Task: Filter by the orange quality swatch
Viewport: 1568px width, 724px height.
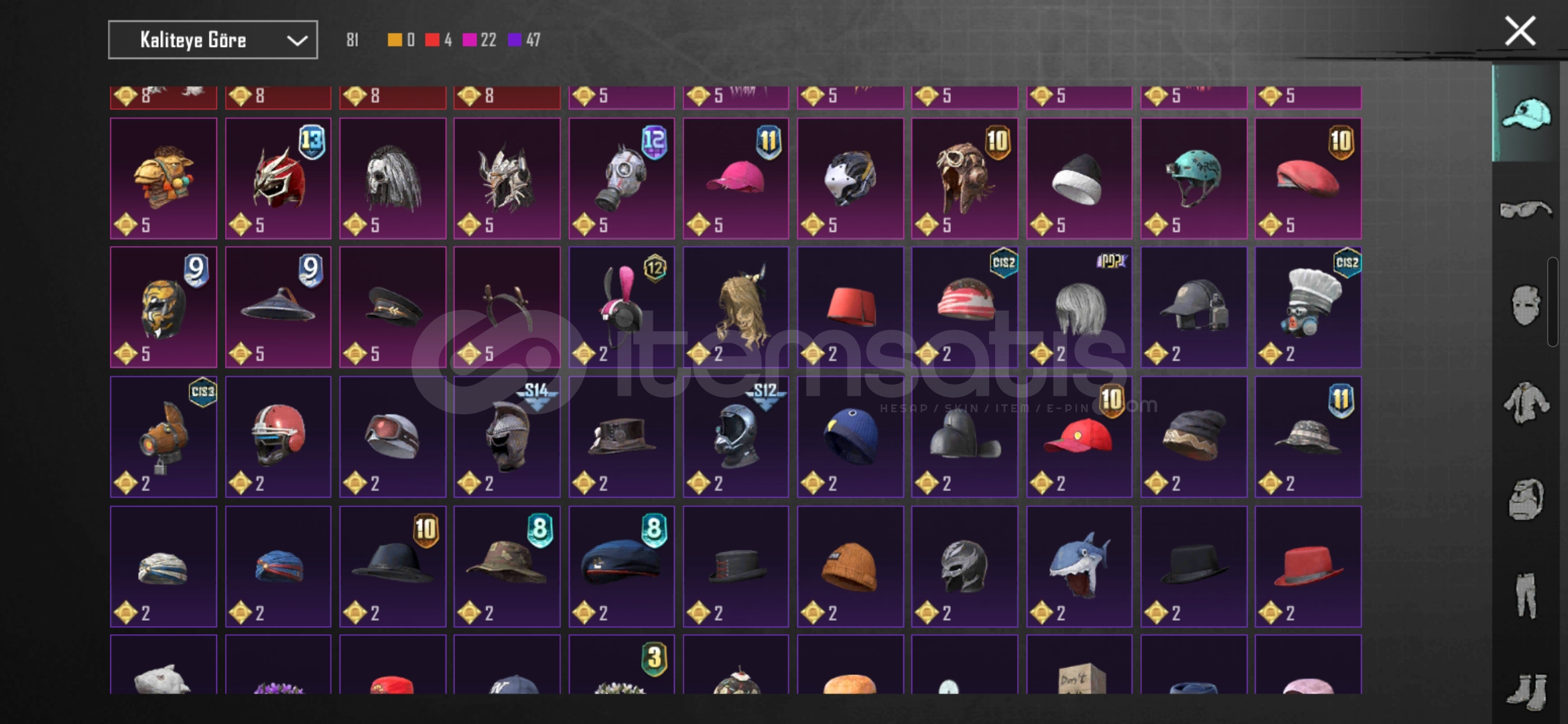Action: point(395,40)
